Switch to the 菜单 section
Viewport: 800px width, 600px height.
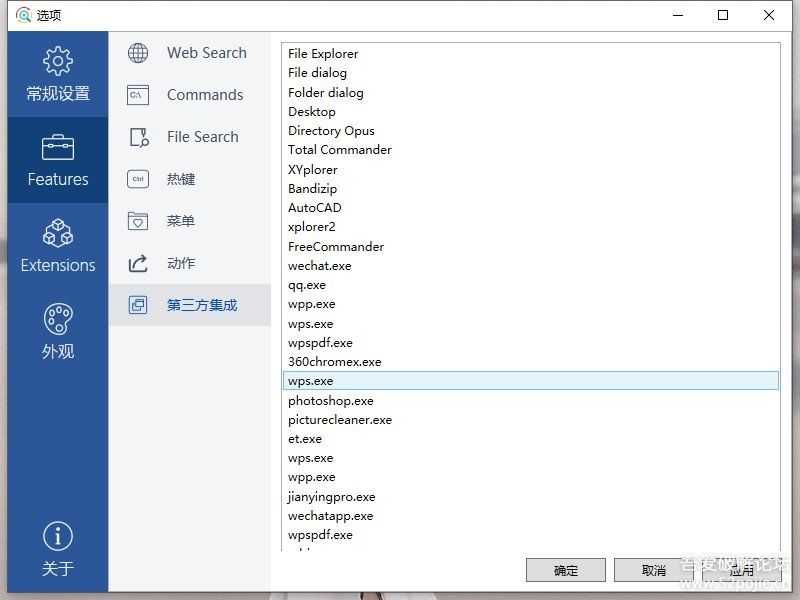pos(180,221)
